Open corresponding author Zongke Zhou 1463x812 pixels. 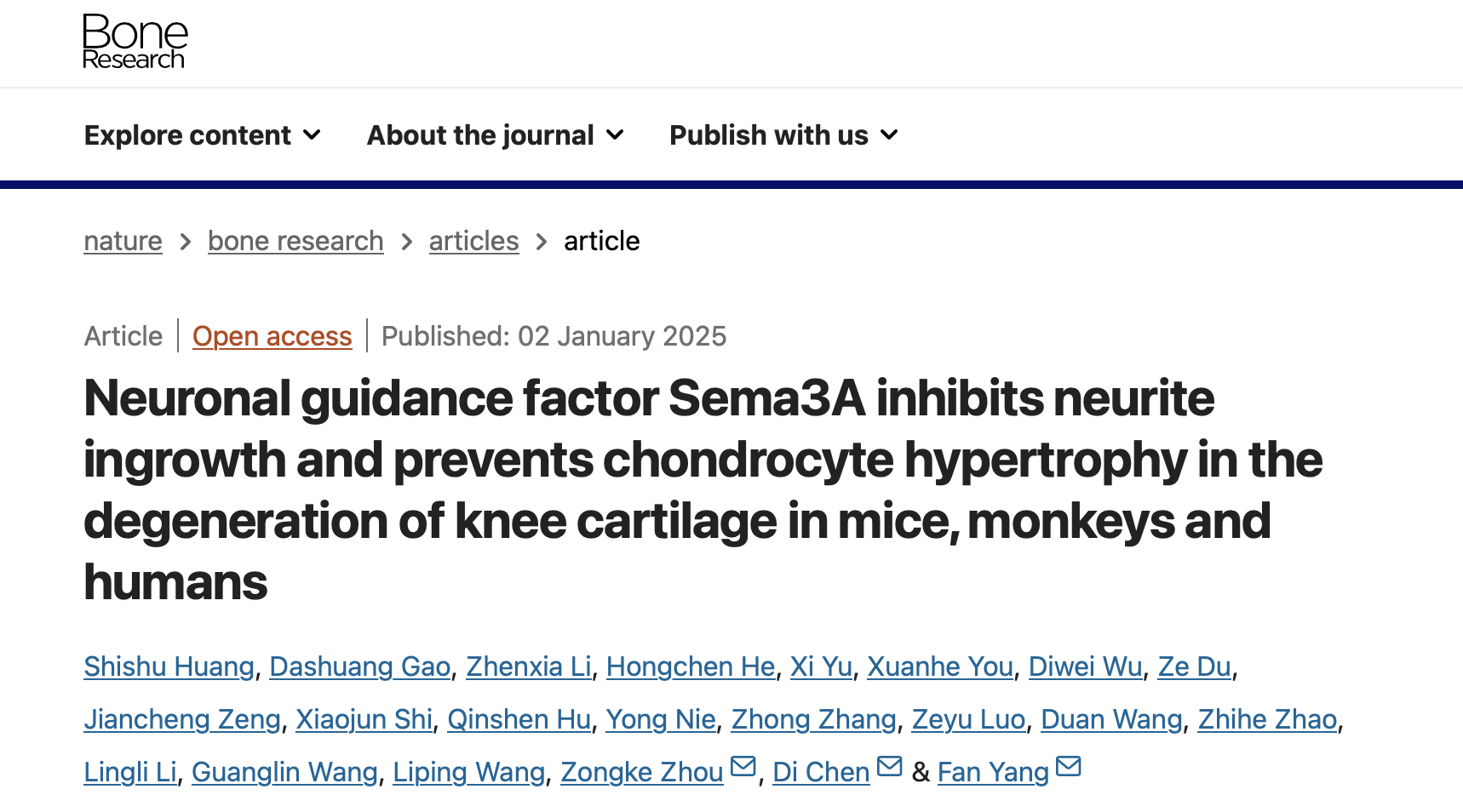pyautogui.click(x=641, y=773)
